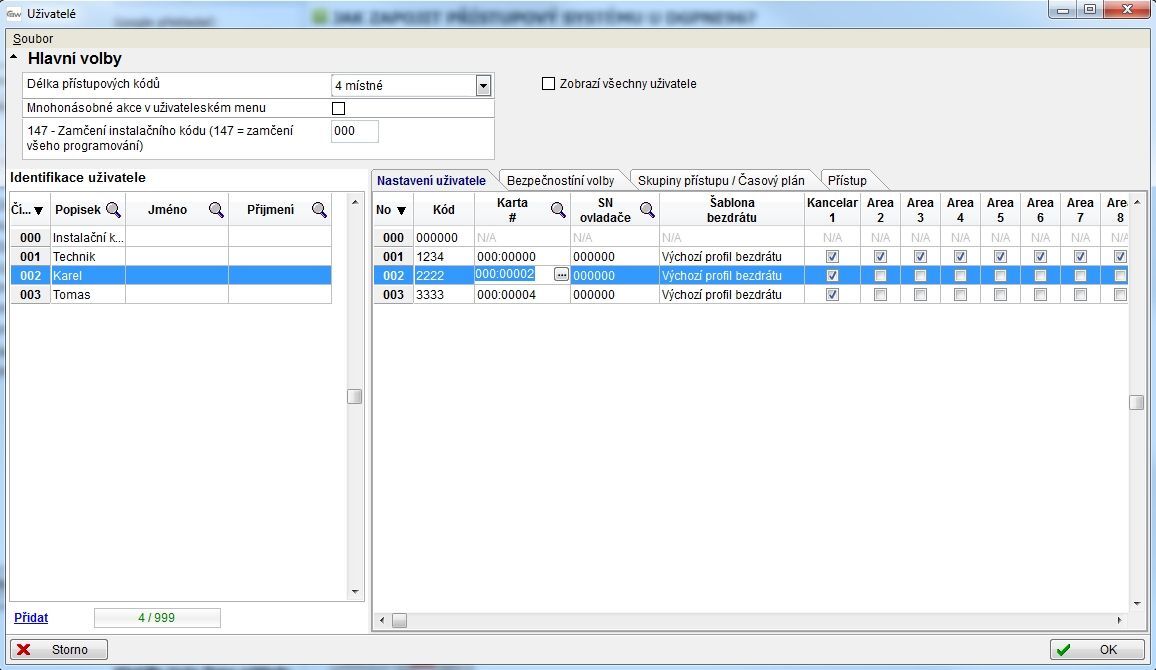Click the search icon in SN ovladače column
This screenshot has width=1156, height=670.
pos(647,209)
